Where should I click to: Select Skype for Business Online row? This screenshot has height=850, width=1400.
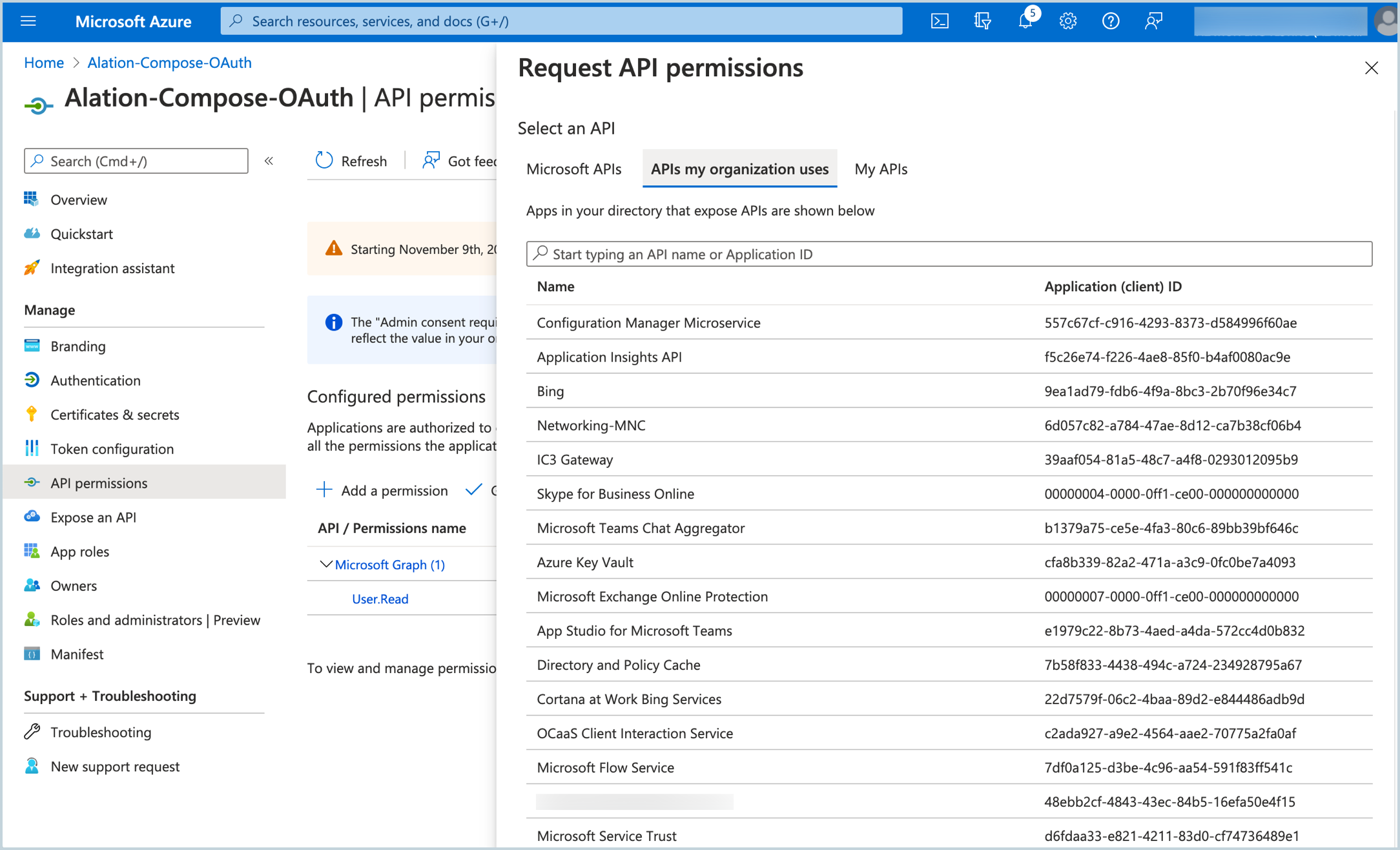(949, 493)
